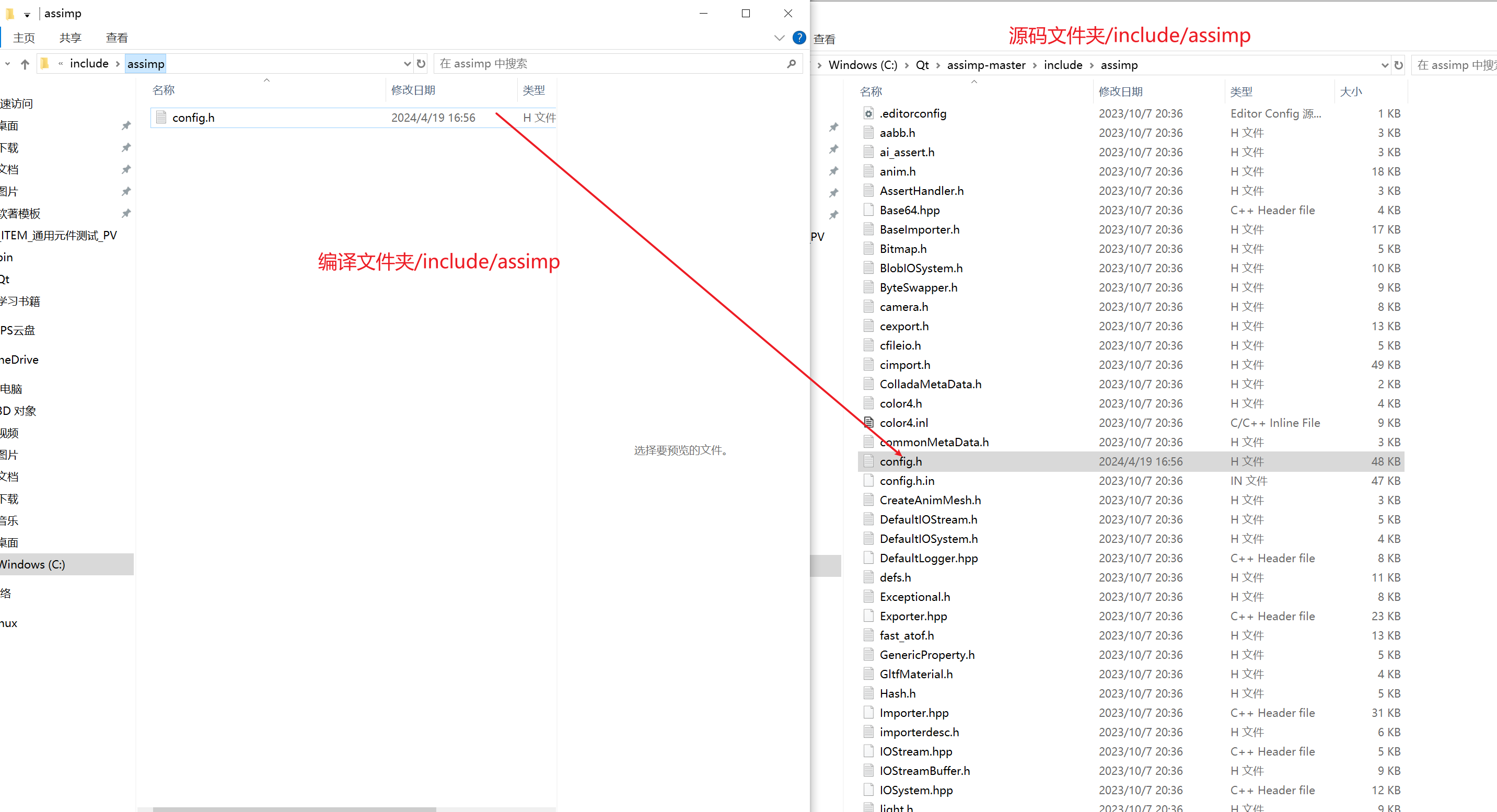The width and height of the screenshot is (1497, 812).
Task: Open address history dropdown in right window
Action: (1385, 65)
